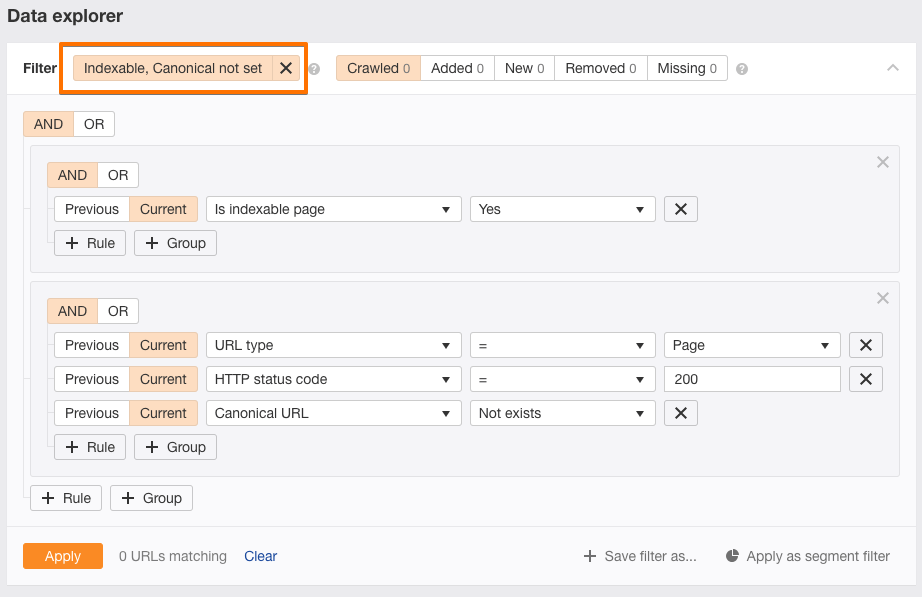The width and height of the screenshot is (922, 597).
Task: Remove the 'Indexable, Canonical not set' filter tag
Action: pyautogui.click(x=286, y=68)
